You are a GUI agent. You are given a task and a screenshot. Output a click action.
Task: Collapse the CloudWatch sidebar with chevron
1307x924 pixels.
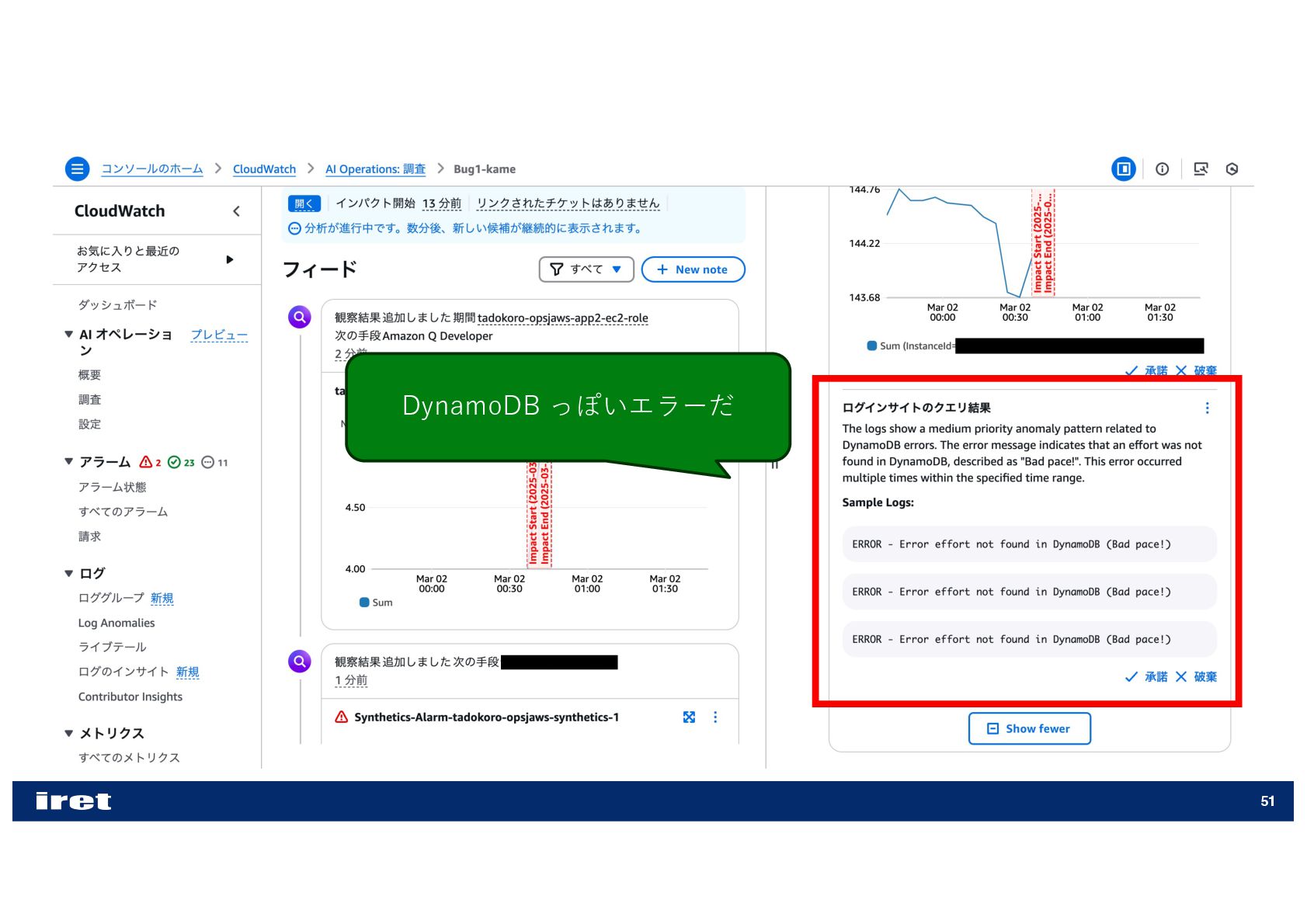point(236,210)
